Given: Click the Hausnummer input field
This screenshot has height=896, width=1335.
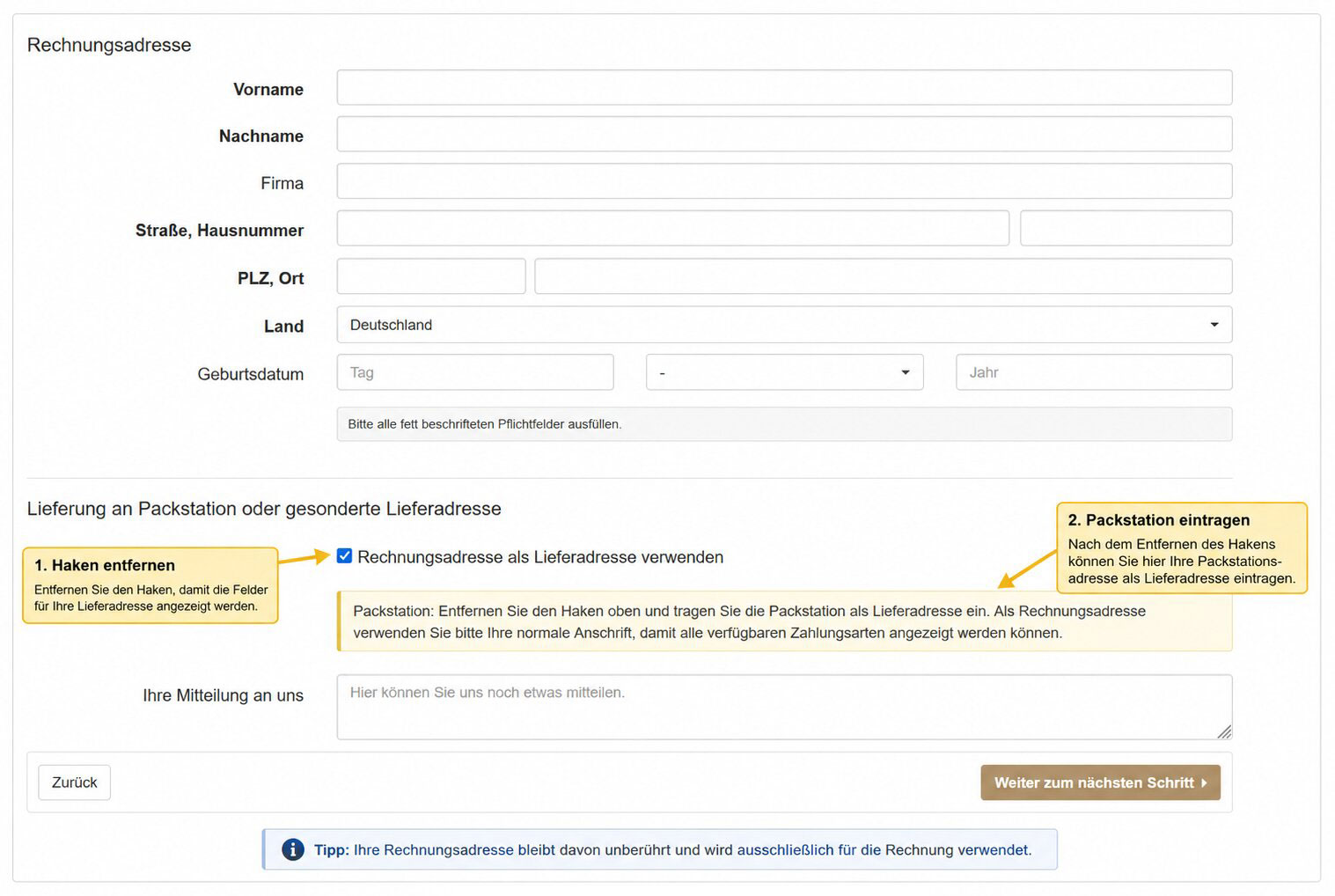Looking at the screenshot, I should (x=1126, y=228).
